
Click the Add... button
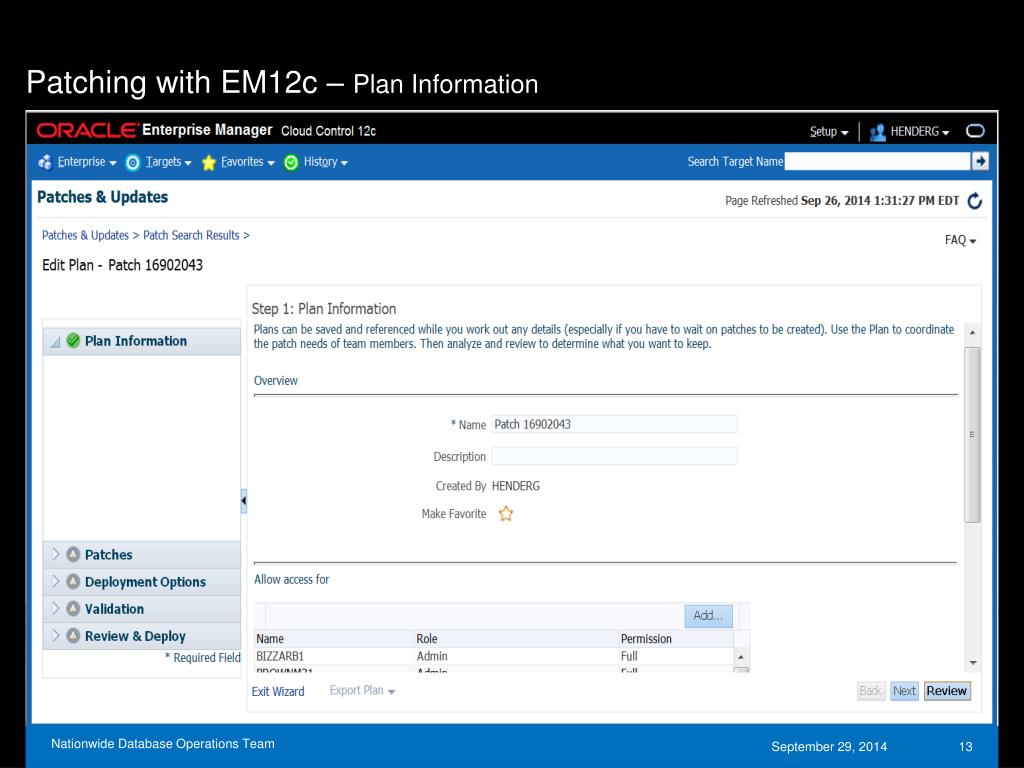[x=709, y=616]
